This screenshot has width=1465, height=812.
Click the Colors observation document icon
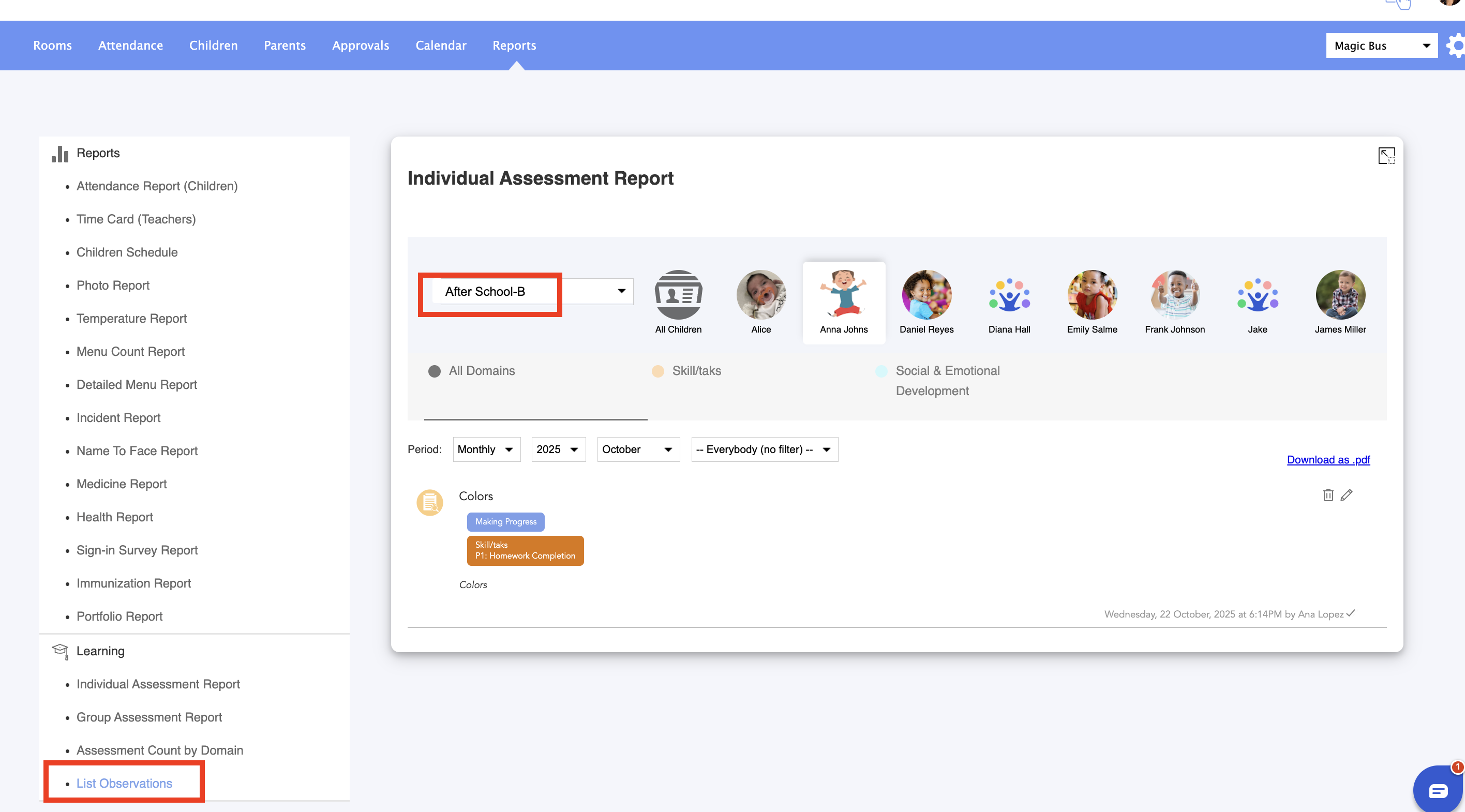(x=429, y=502)
